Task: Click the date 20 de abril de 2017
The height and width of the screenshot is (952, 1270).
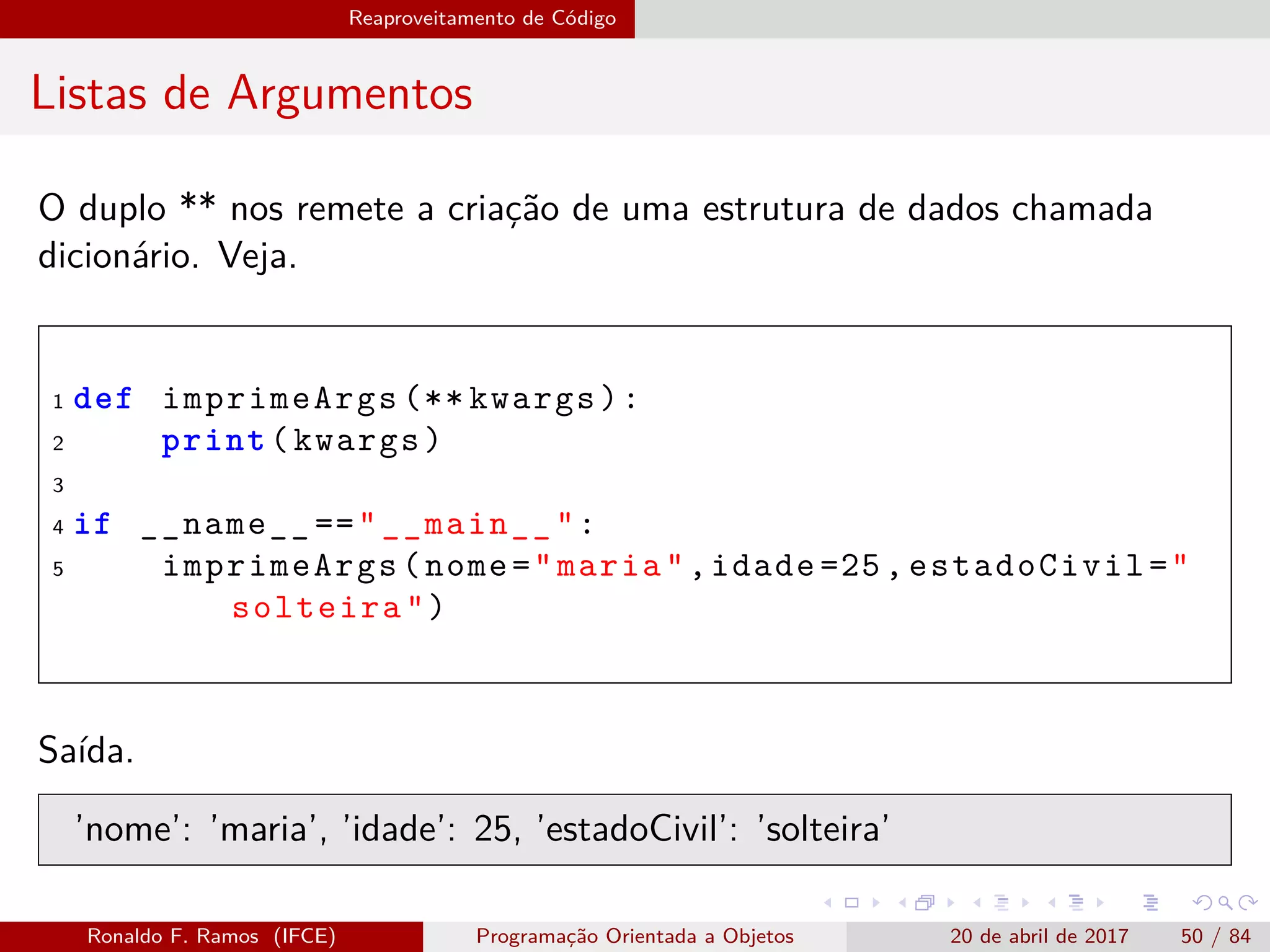Action: 1039,936
